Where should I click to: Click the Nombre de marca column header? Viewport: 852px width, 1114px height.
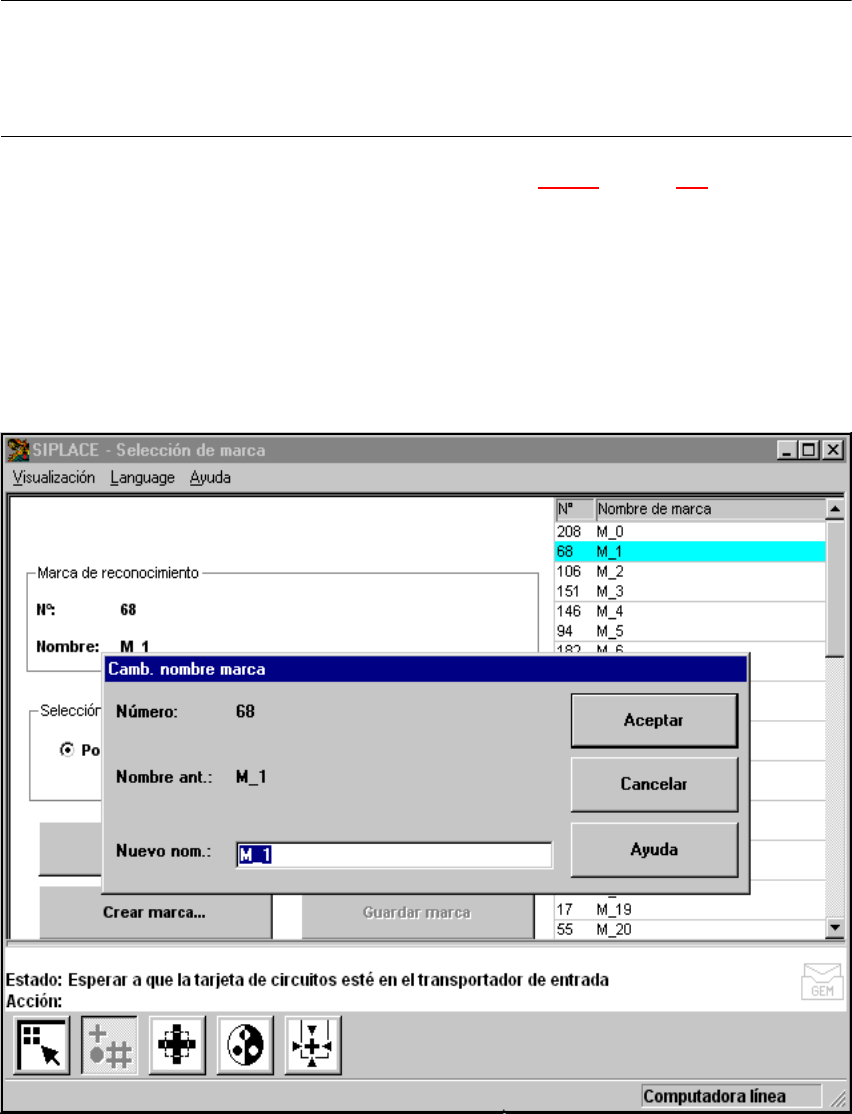(710, 509)
